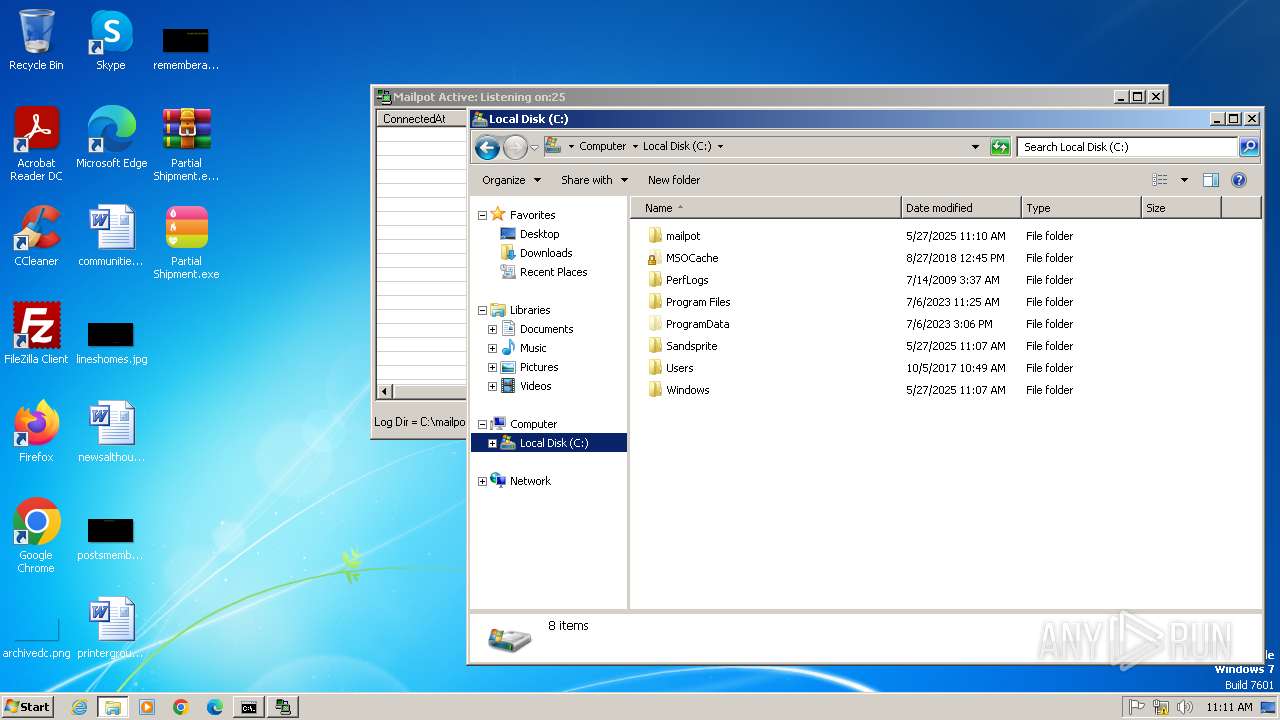Screen dimensions: 1280x720
Task: Click the search magnifier button
Action: click(1249, 147)
